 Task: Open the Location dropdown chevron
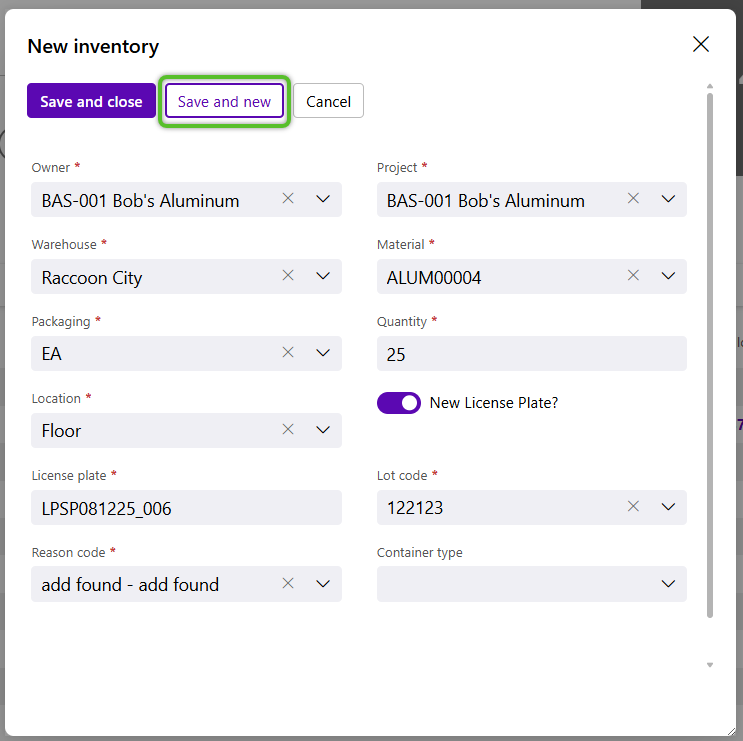[323, 430]
